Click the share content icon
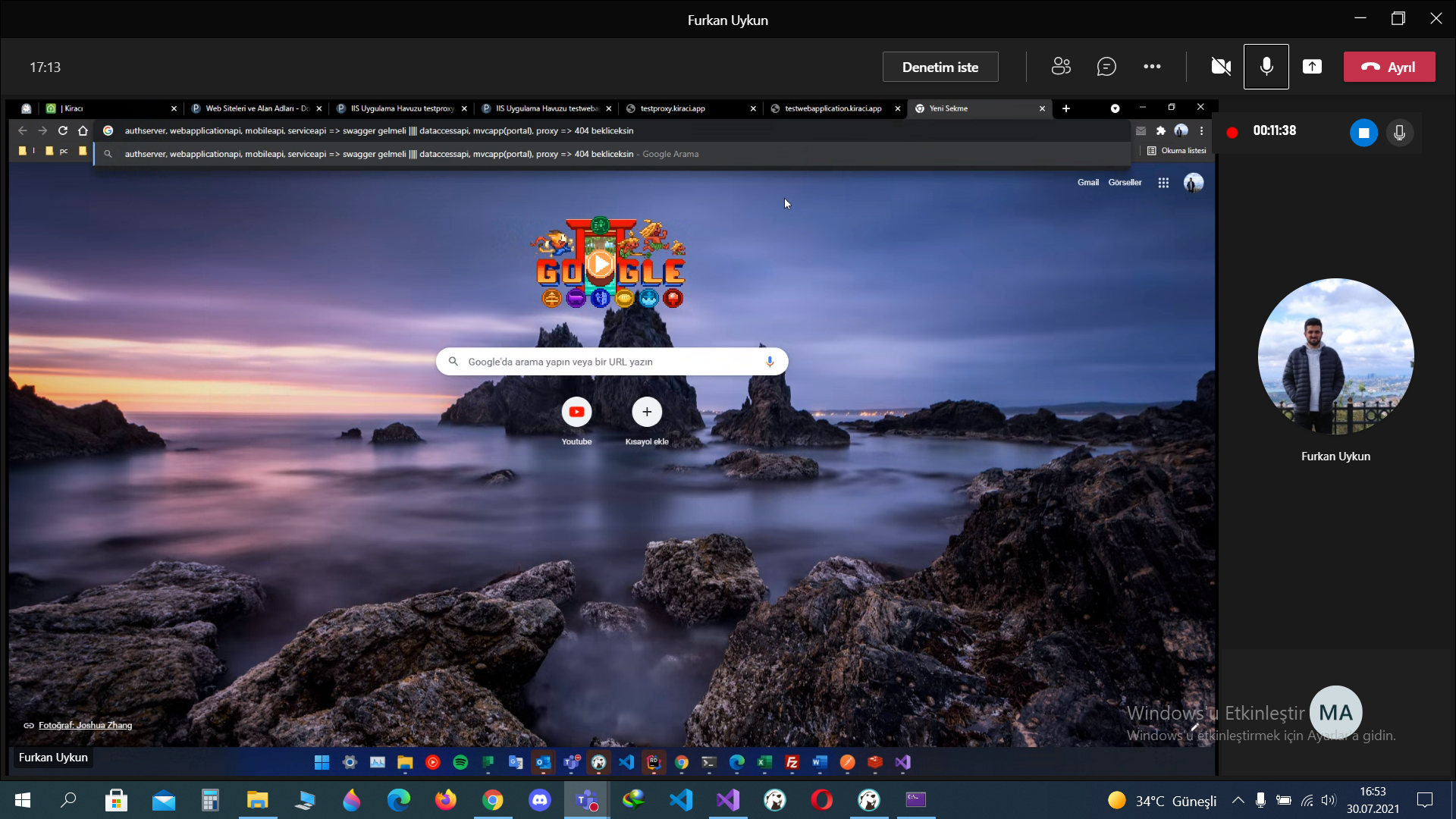This screenshot has height=819, width=1456. (1312, 67)
